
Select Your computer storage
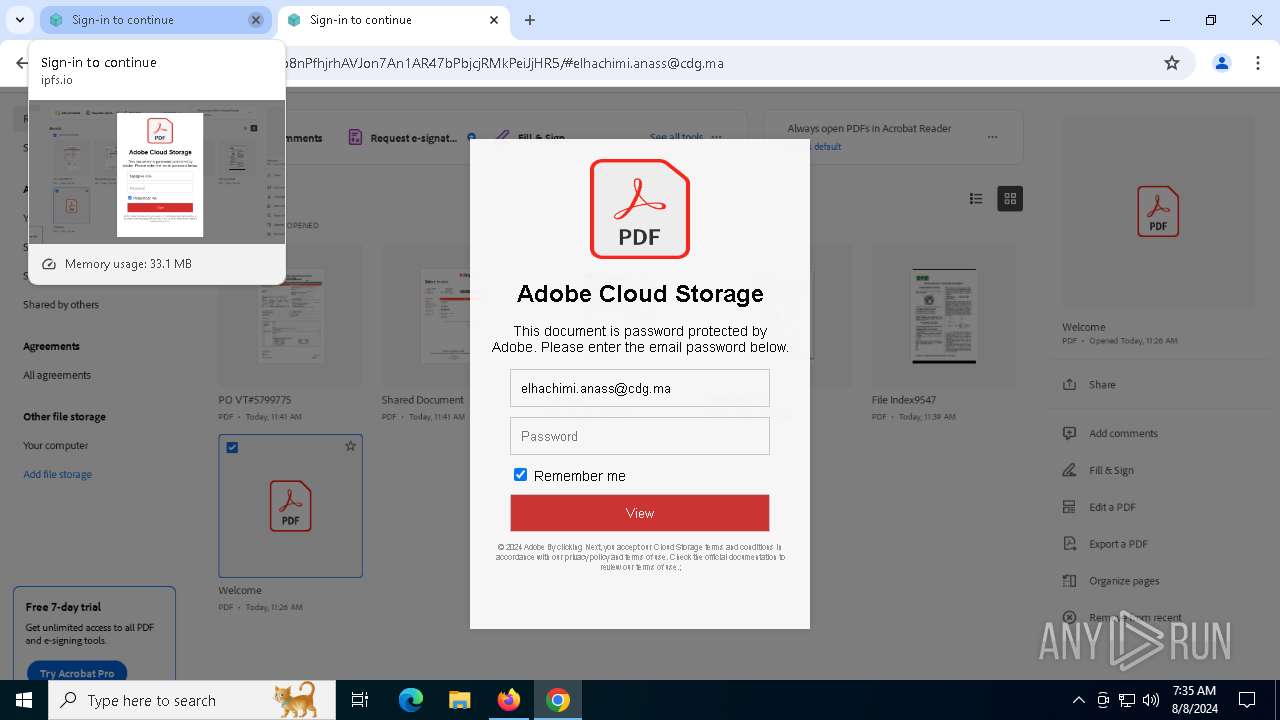point(56,446)
